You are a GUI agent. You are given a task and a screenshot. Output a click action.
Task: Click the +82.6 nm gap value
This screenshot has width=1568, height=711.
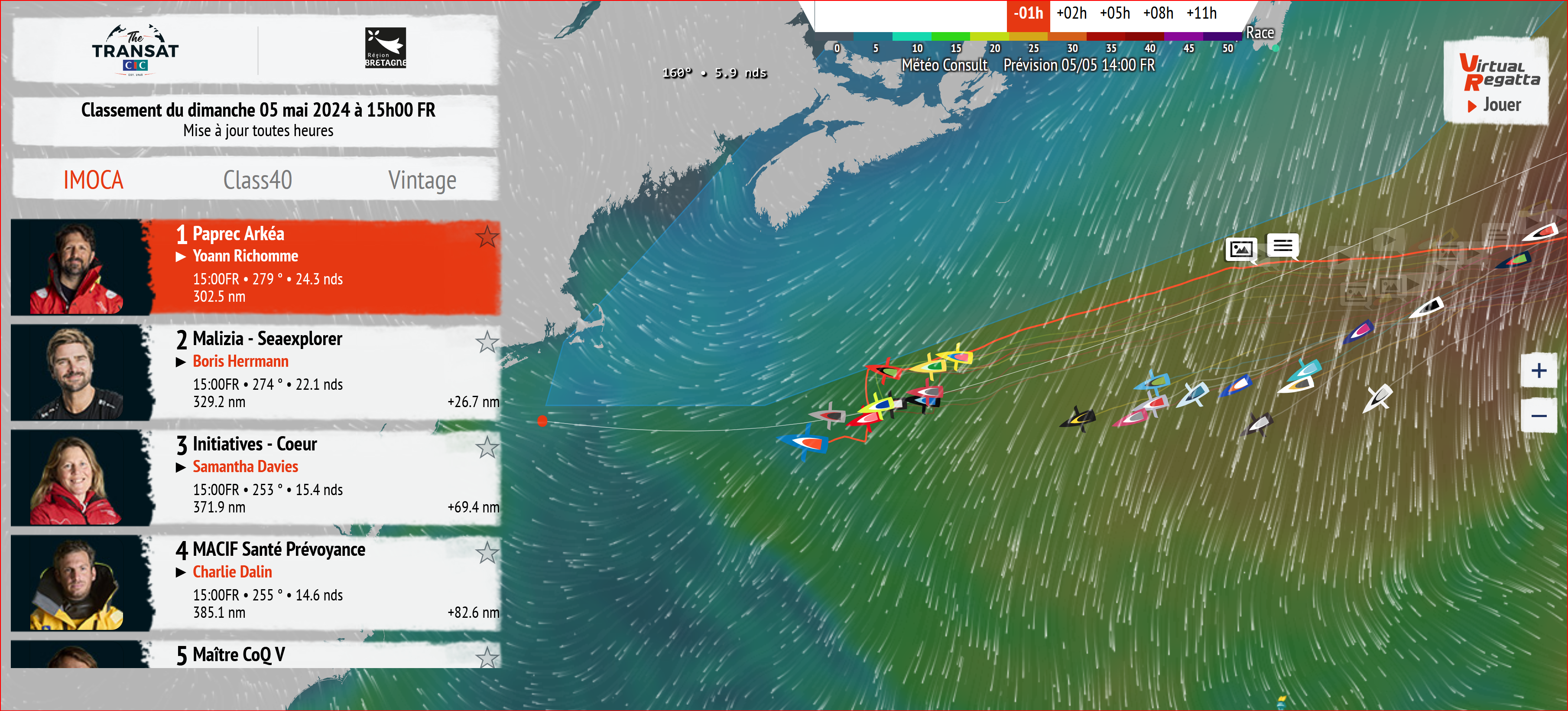point(473,613)
